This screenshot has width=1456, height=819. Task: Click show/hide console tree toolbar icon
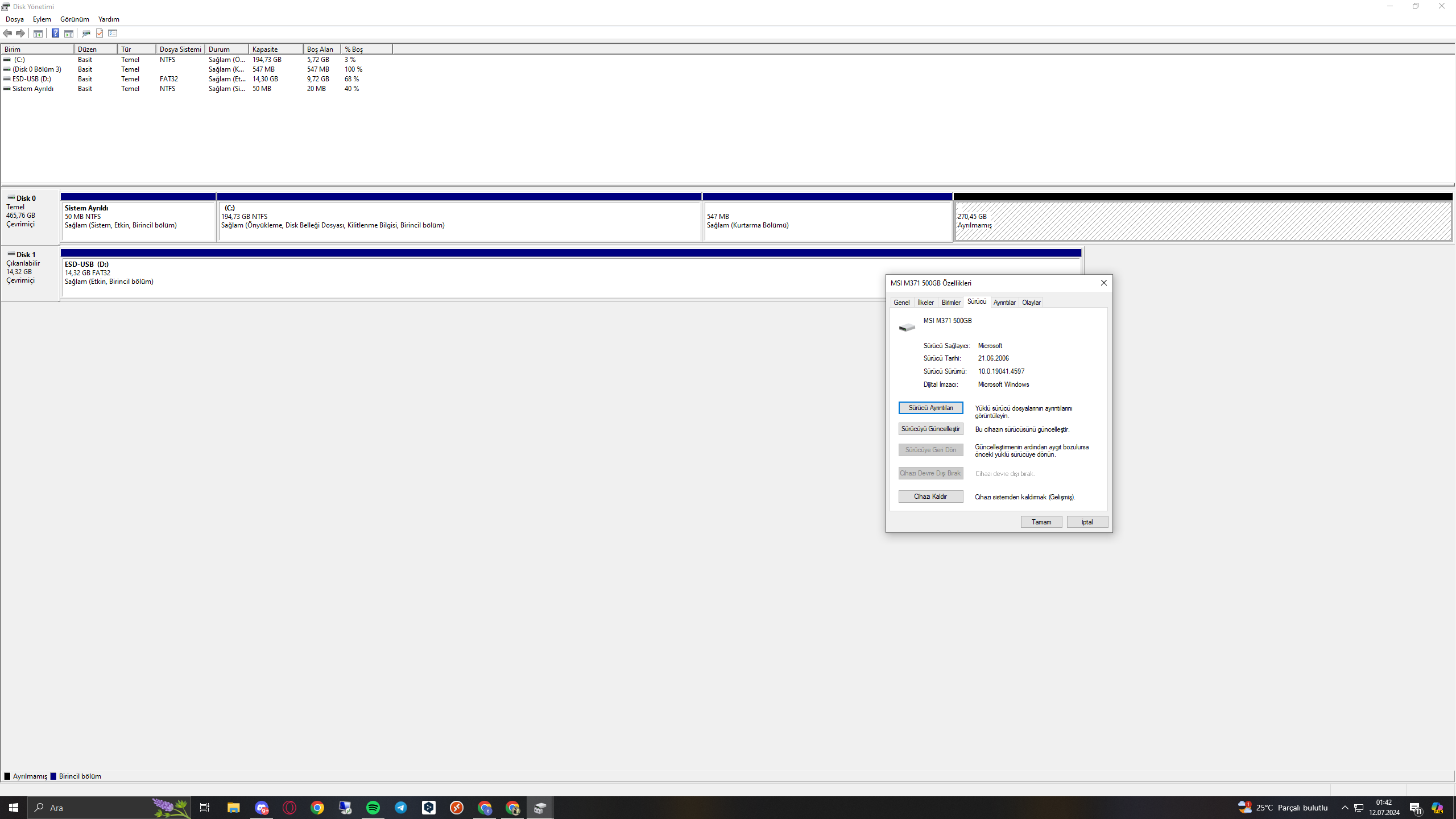[38, 33]
